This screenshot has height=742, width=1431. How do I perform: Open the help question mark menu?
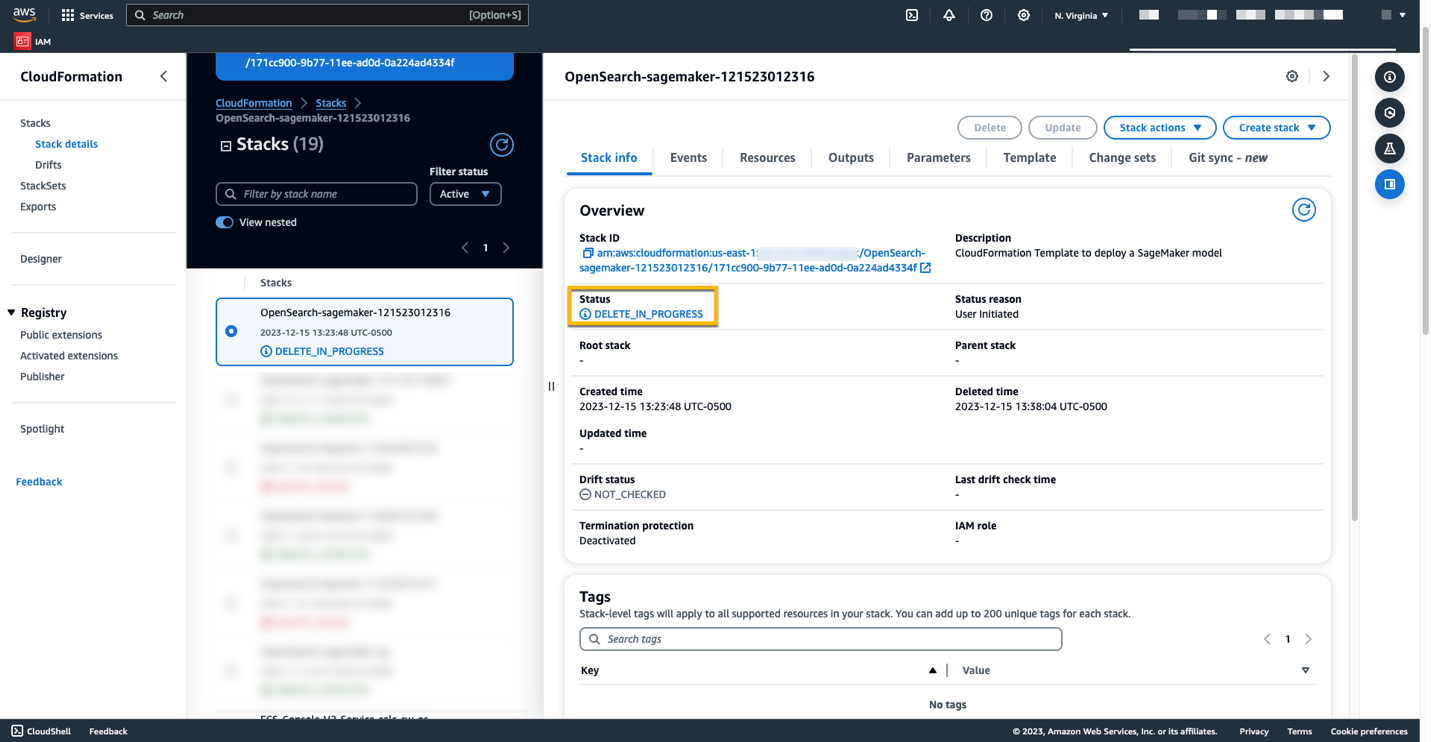pyautogui.click(x=986, y=15)
